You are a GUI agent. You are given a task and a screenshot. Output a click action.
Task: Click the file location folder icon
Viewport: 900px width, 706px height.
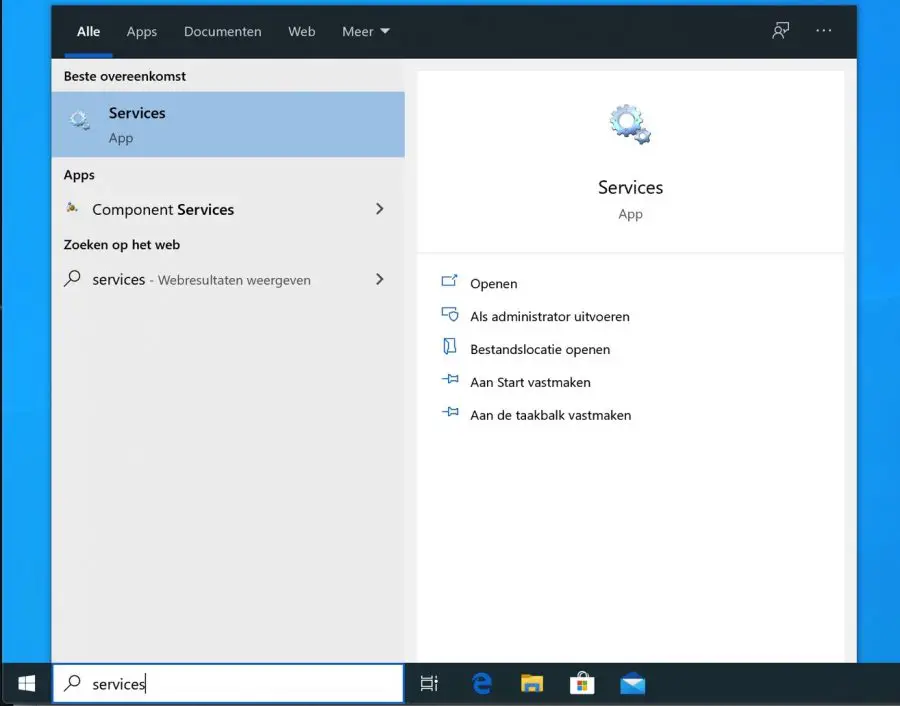tap(449, 346)
